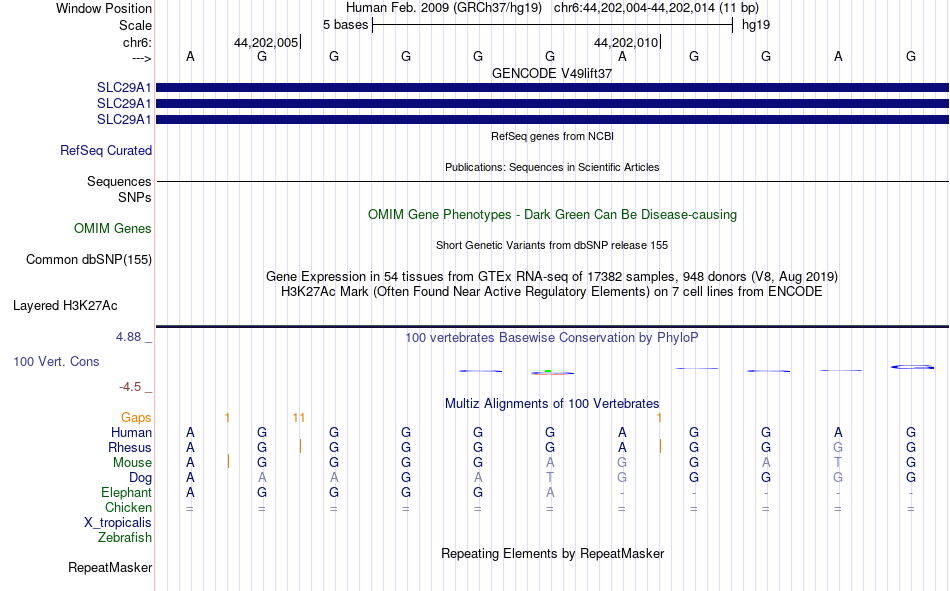
Task: Click the 44,202,005 coordinate marker
Action: click(266, 42)
